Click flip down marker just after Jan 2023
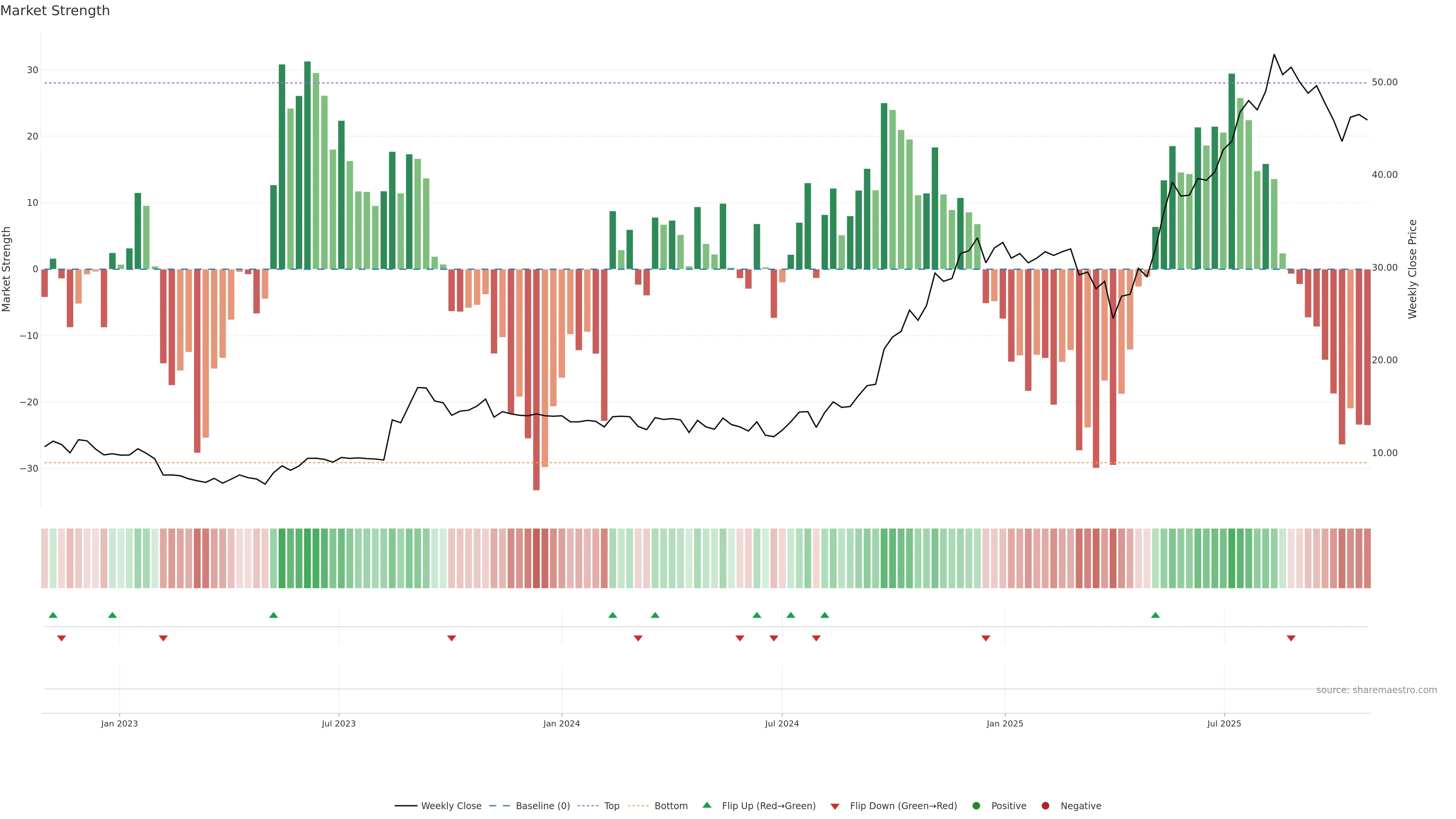The width and height of the screenshot is (1456, 819). [x=163, y=638]
